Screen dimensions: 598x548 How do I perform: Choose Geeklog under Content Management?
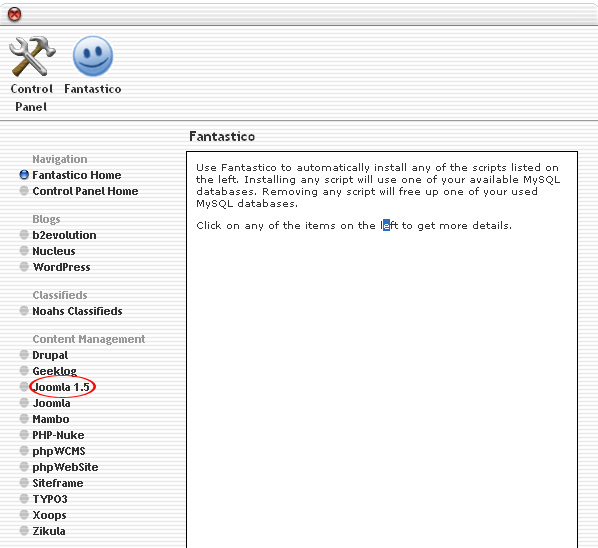click(x=55, y=371)
